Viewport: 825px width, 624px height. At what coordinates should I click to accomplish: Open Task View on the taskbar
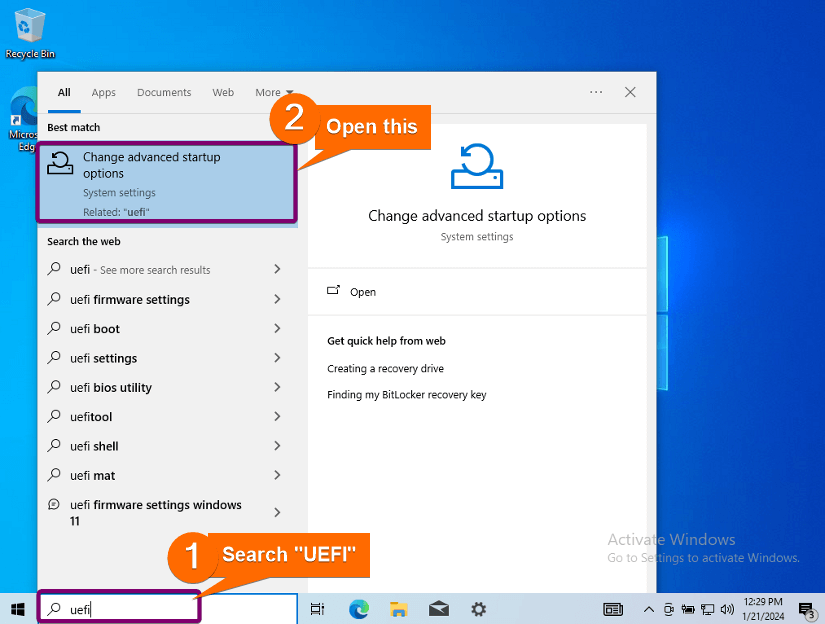(x=317, y=609)
